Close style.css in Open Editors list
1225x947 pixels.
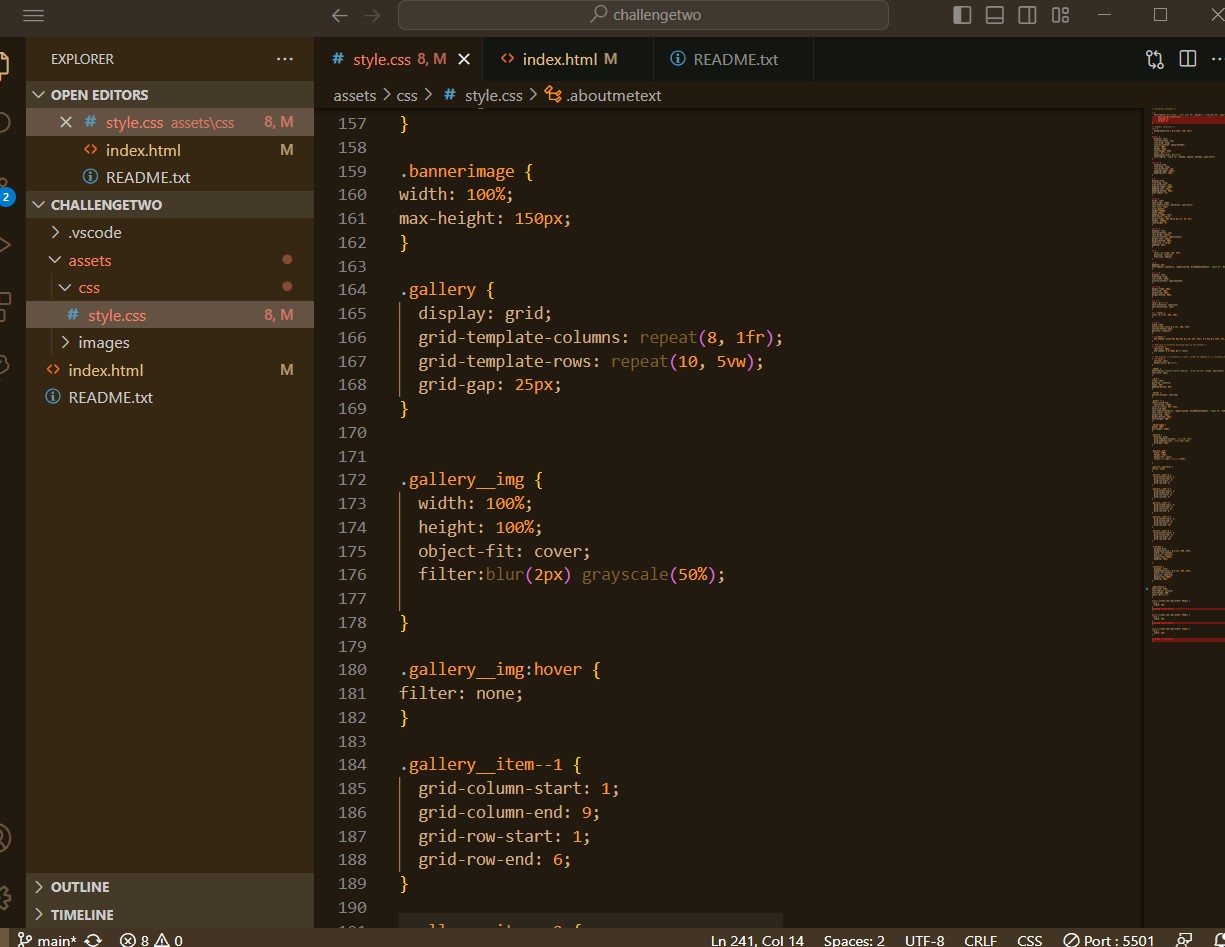point(66,122)
